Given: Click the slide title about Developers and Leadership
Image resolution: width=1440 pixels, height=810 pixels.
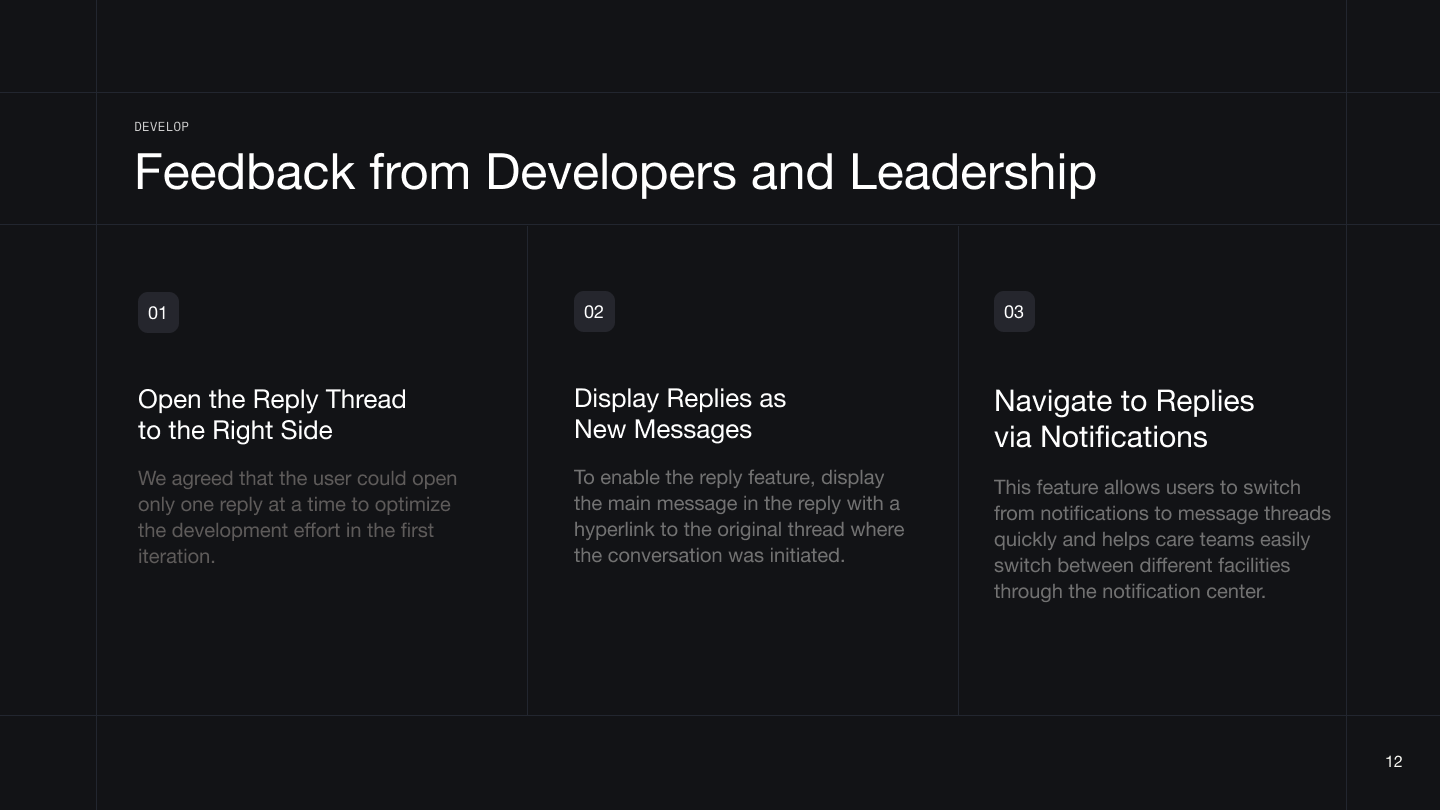Looking at the screenshot, I should point(615,172).
